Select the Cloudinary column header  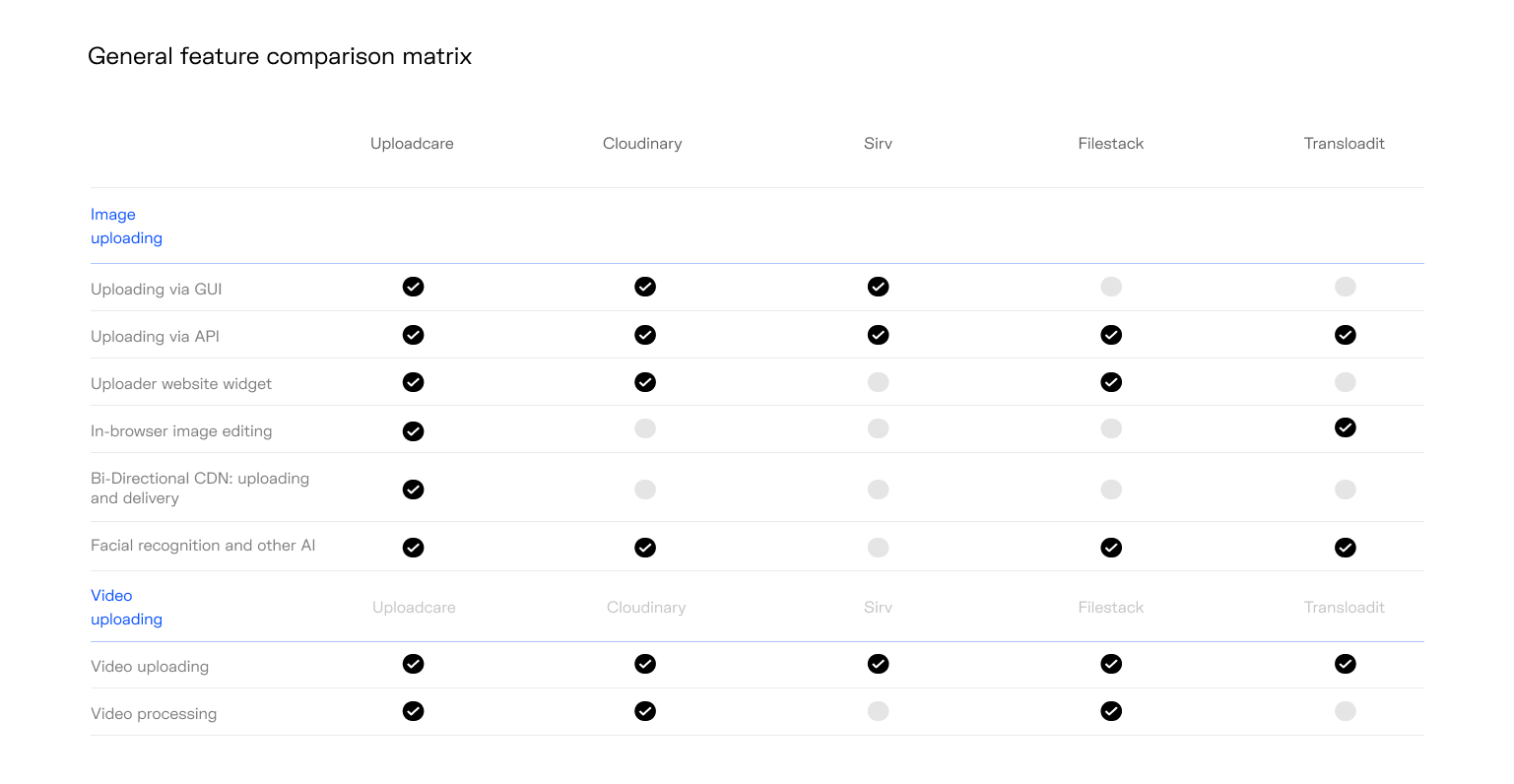click(641, 143)
